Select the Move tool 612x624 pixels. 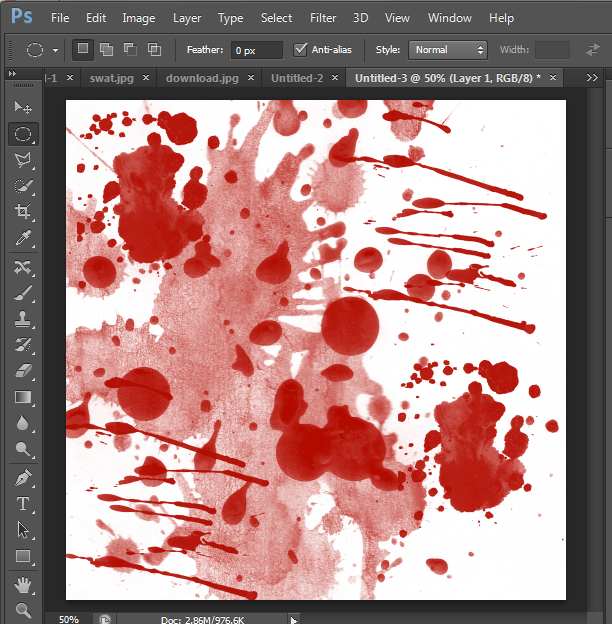pos(22,107)
